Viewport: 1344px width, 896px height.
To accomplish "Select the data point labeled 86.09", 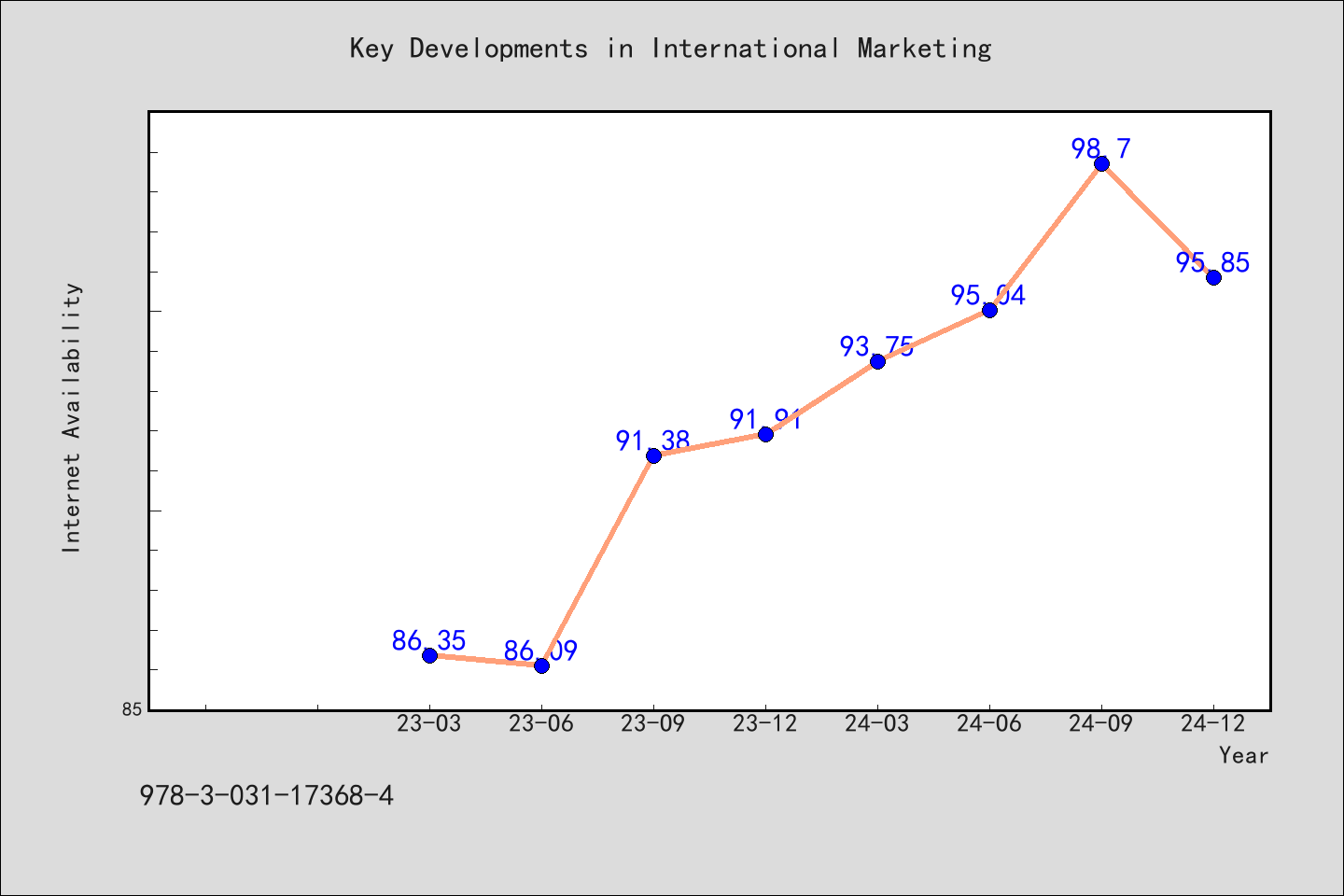I will 541,665.
